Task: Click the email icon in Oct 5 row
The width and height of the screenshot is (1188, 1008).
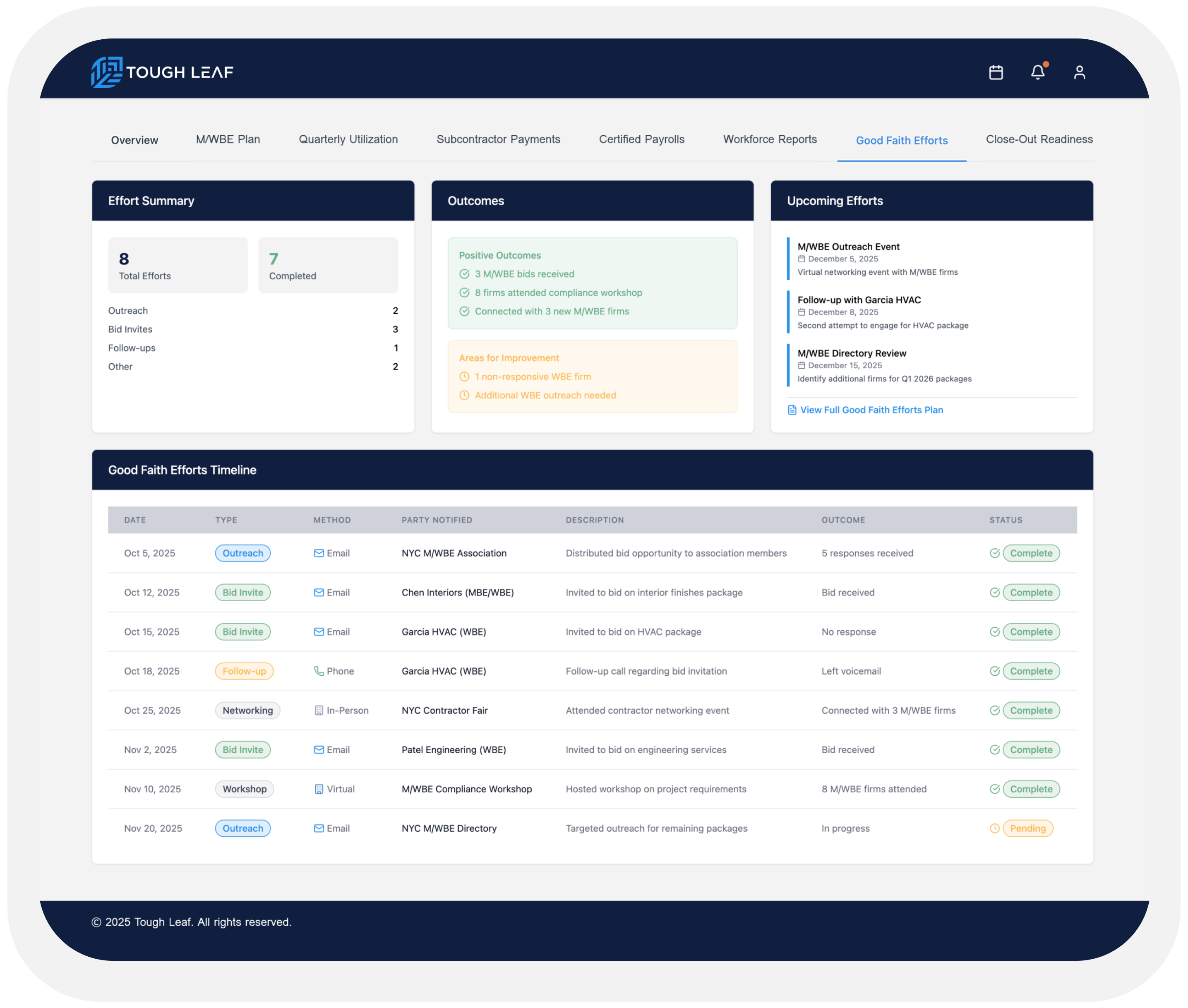Action: point(319,553)
